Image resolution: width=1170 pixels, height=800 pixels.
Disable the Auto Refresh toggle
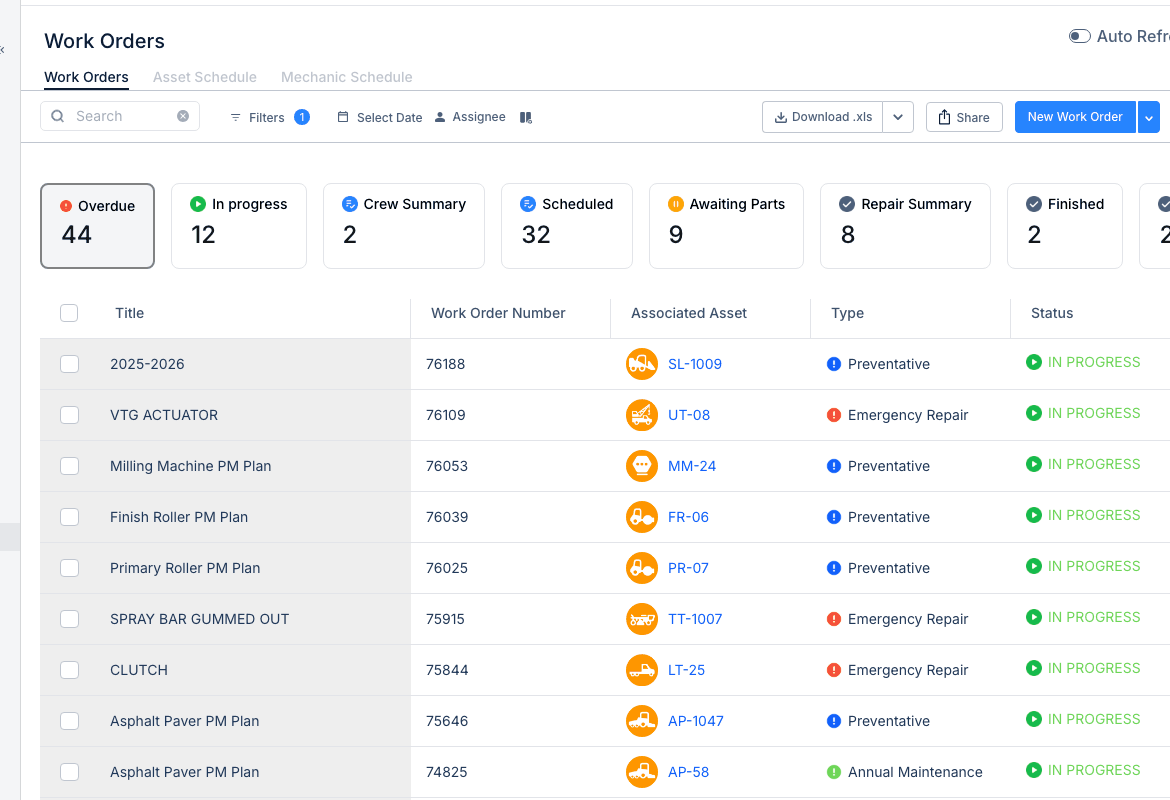click(x=1079, y=35)
